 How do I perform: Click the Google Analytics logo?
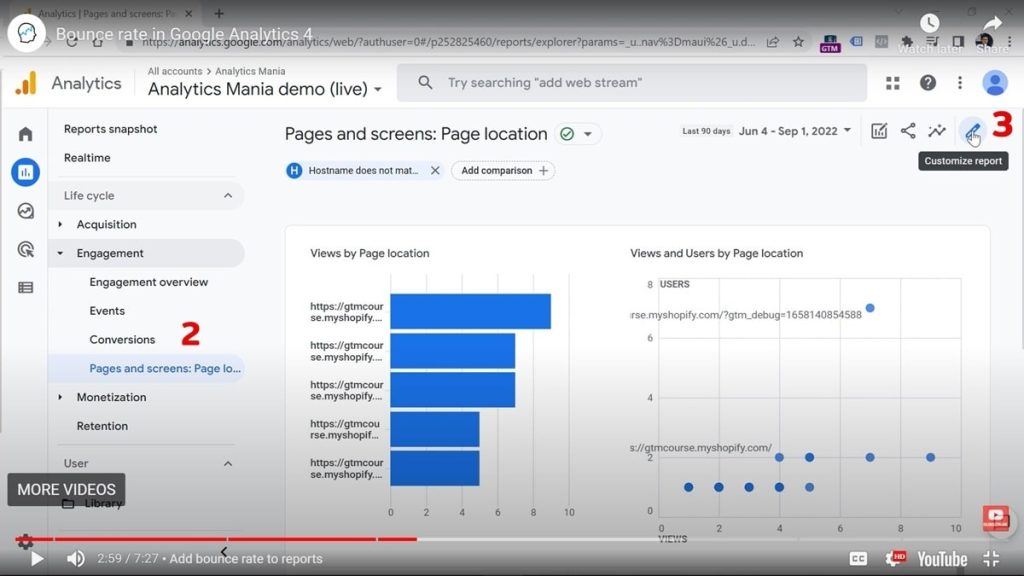click(26, 84)
